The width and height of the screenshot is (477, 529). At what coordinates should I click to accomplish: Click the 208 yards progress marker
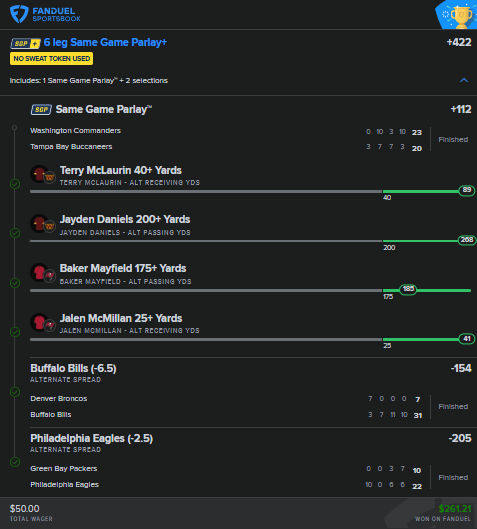coord(467,240)
